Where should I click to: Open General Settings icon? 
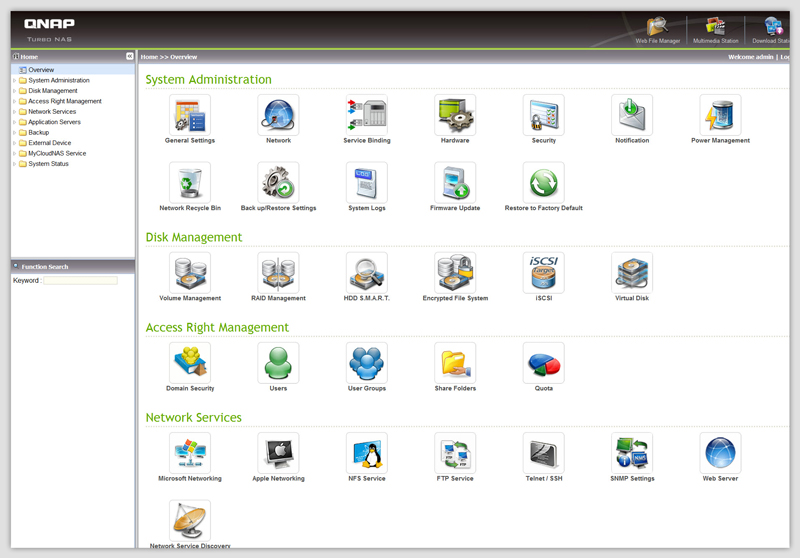point(190,115)
